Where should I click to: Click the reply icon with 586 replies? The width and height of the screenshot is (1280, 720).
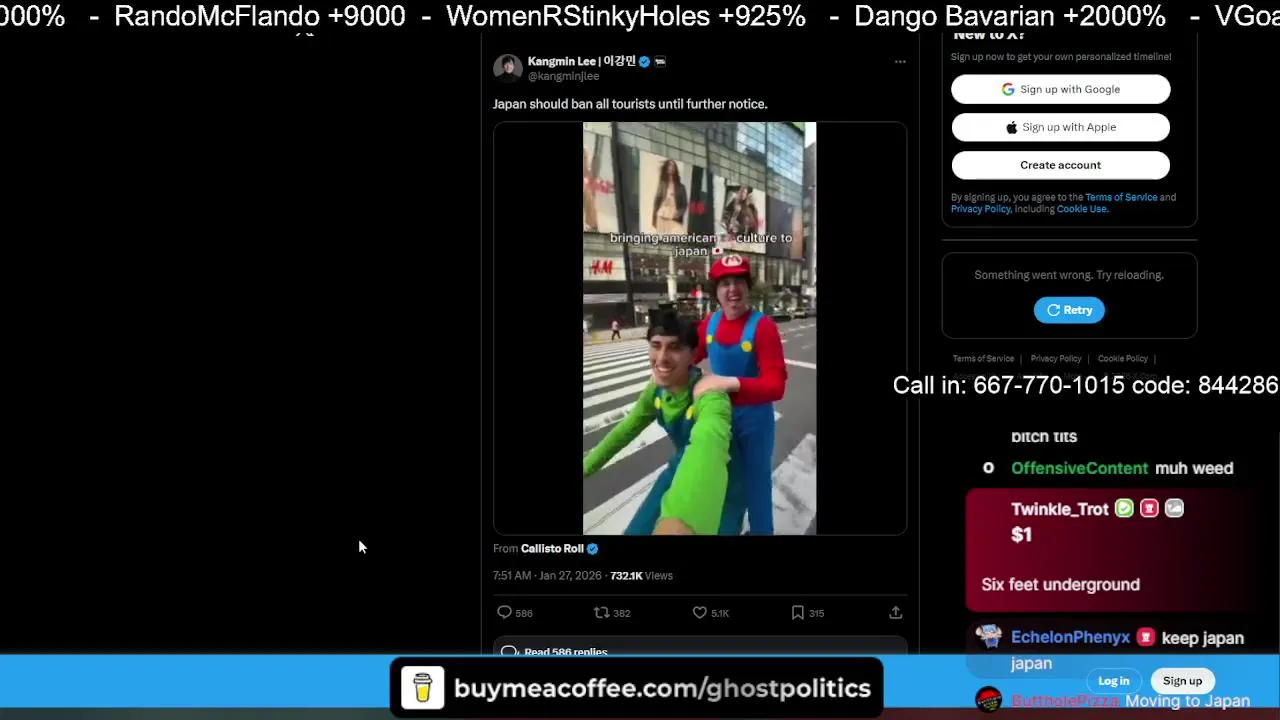(504, 612)
